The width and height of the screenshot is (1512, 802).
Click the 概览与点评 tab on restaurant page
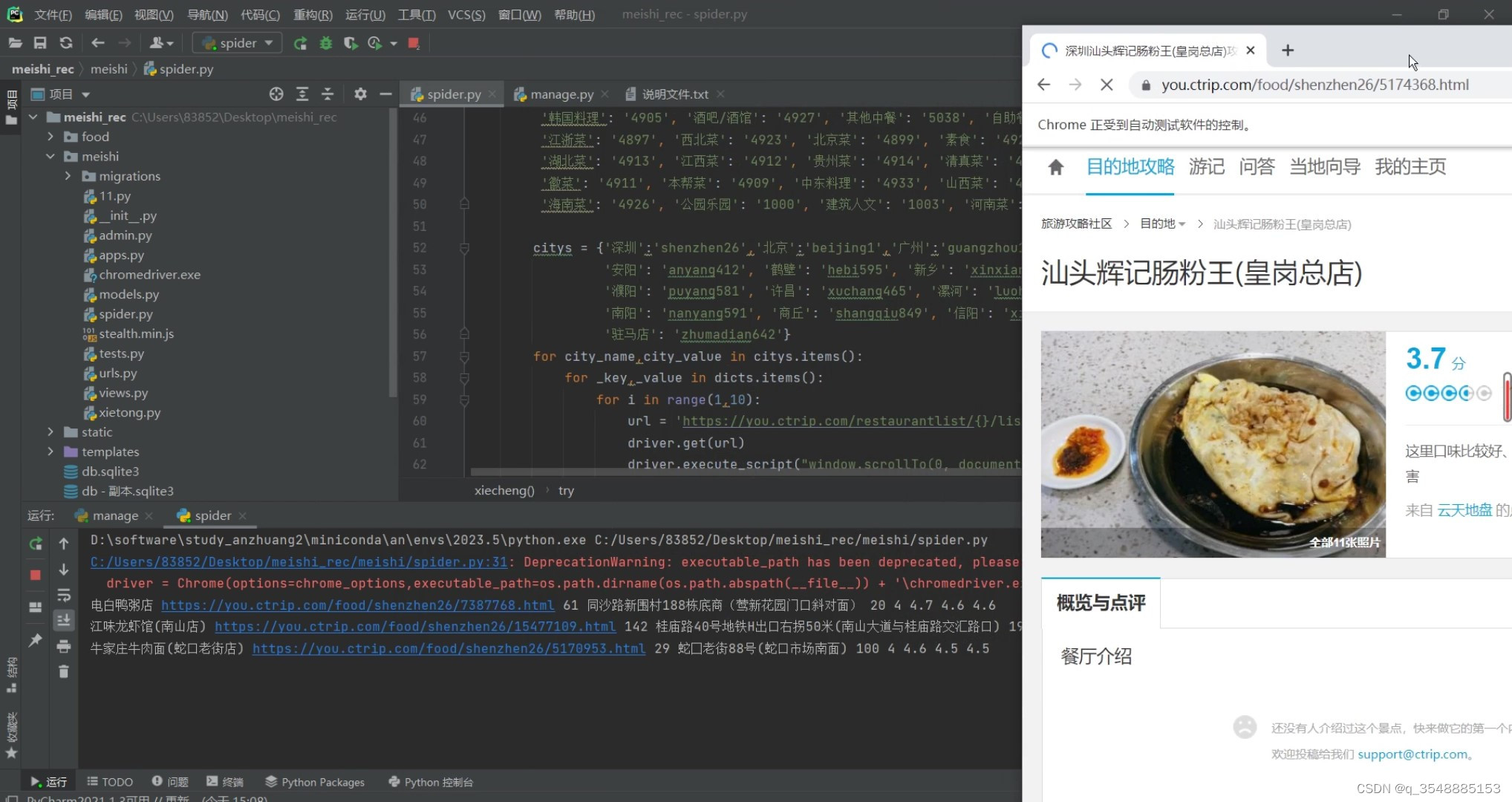pos(1100,601)
